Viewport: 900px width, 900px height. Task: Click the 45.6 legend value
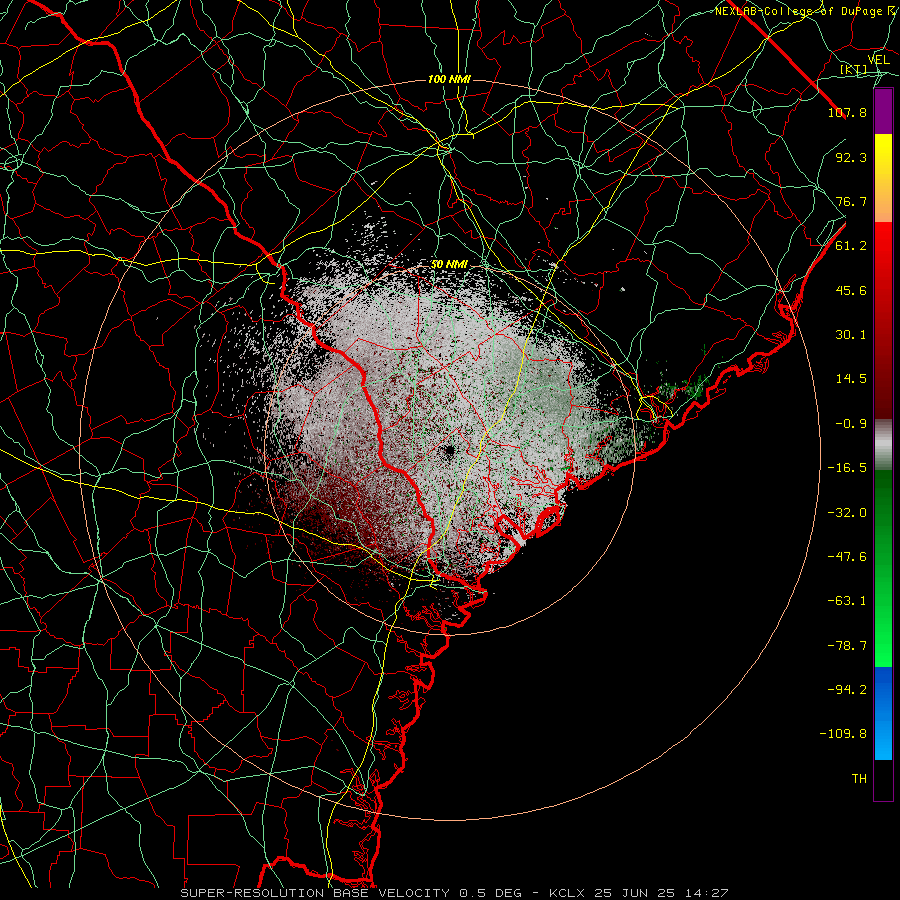click(851, 290)
